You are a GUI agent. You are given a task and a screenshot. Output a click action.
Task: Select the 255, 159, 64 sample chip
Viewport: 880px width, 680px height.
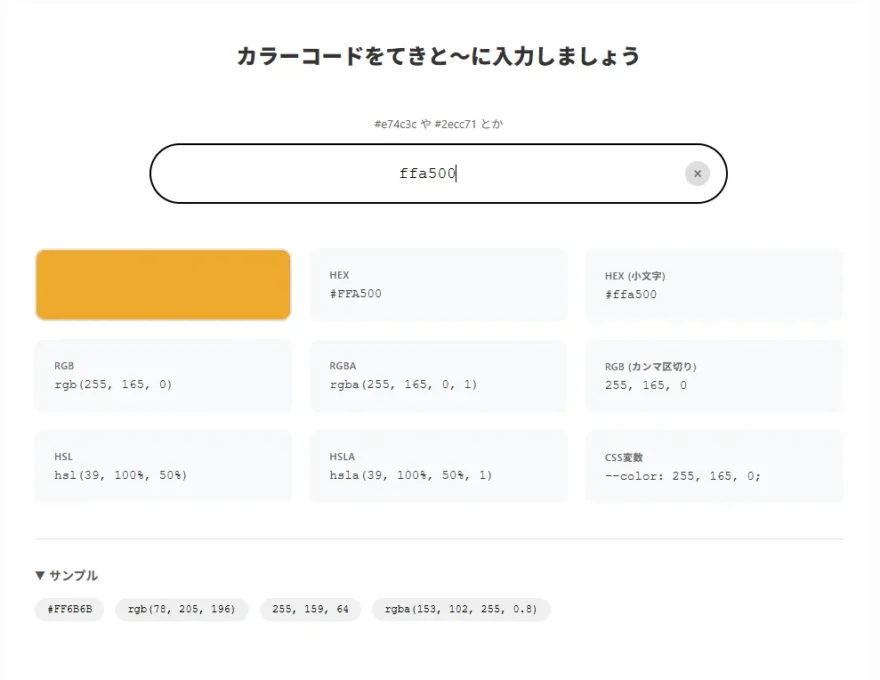310,609
